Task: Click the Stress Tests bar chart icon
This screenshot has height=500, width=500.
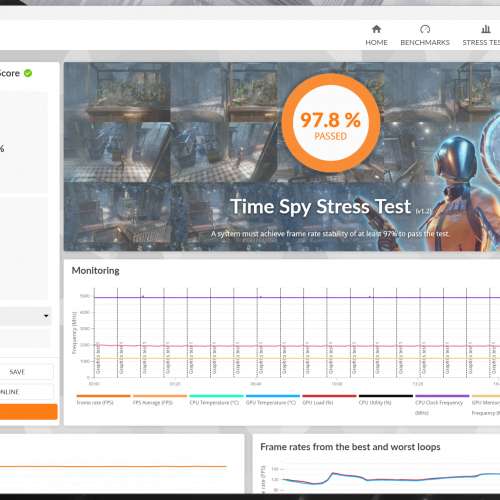Action: [486, 29]
